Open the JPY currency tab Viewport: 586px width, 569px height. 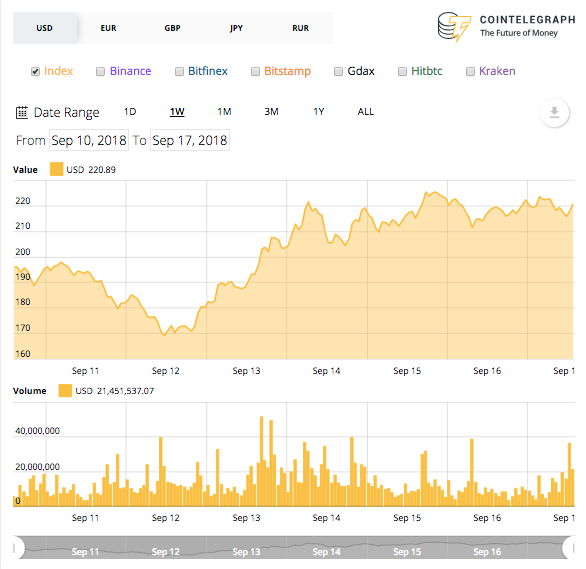[x=237, y=28]
